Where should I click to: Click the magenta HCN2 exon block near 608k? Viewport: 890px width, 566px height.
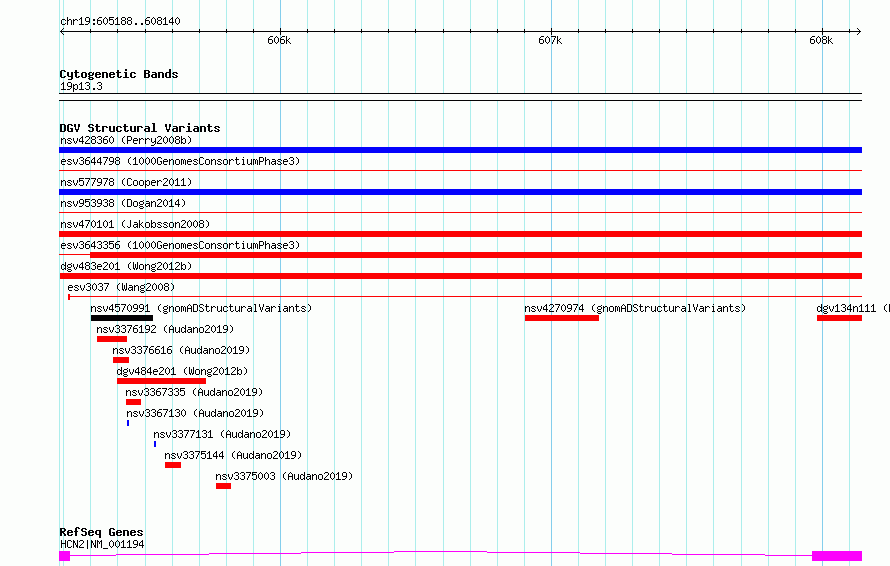coord(837,556)
